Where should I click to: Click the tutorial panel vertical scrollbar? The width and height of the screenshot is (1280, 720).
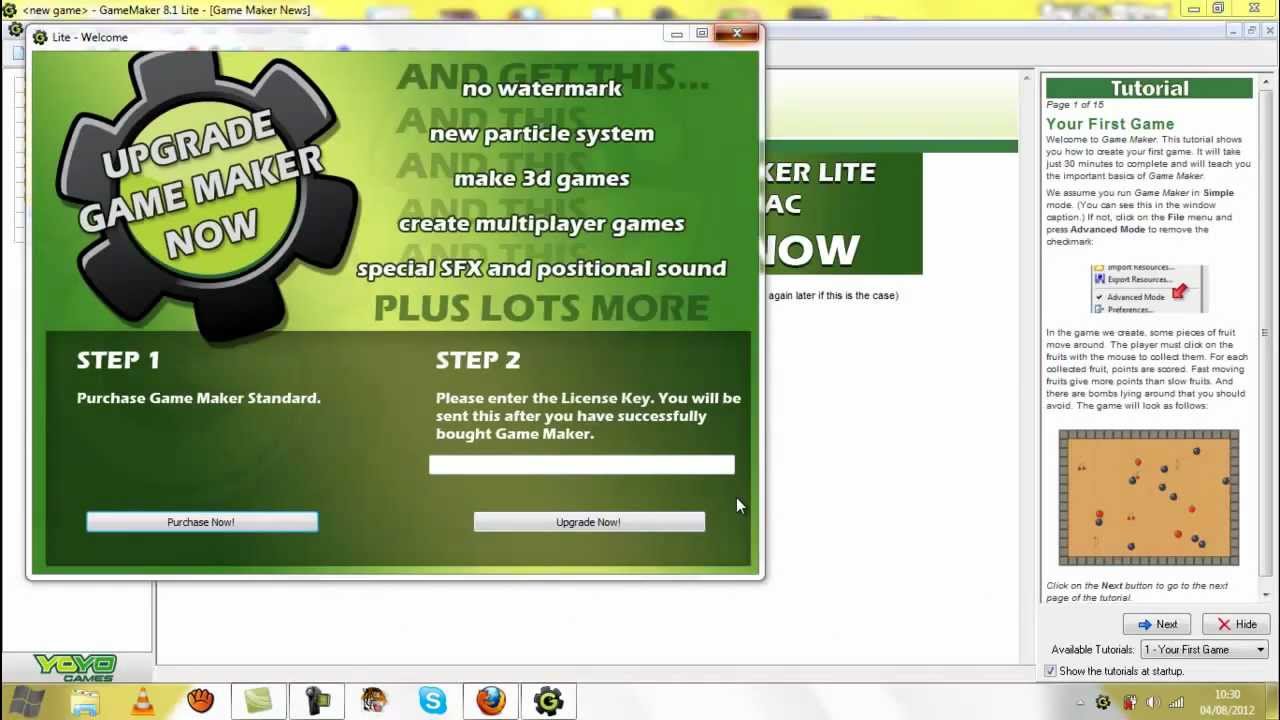(x=1264, y=335)
